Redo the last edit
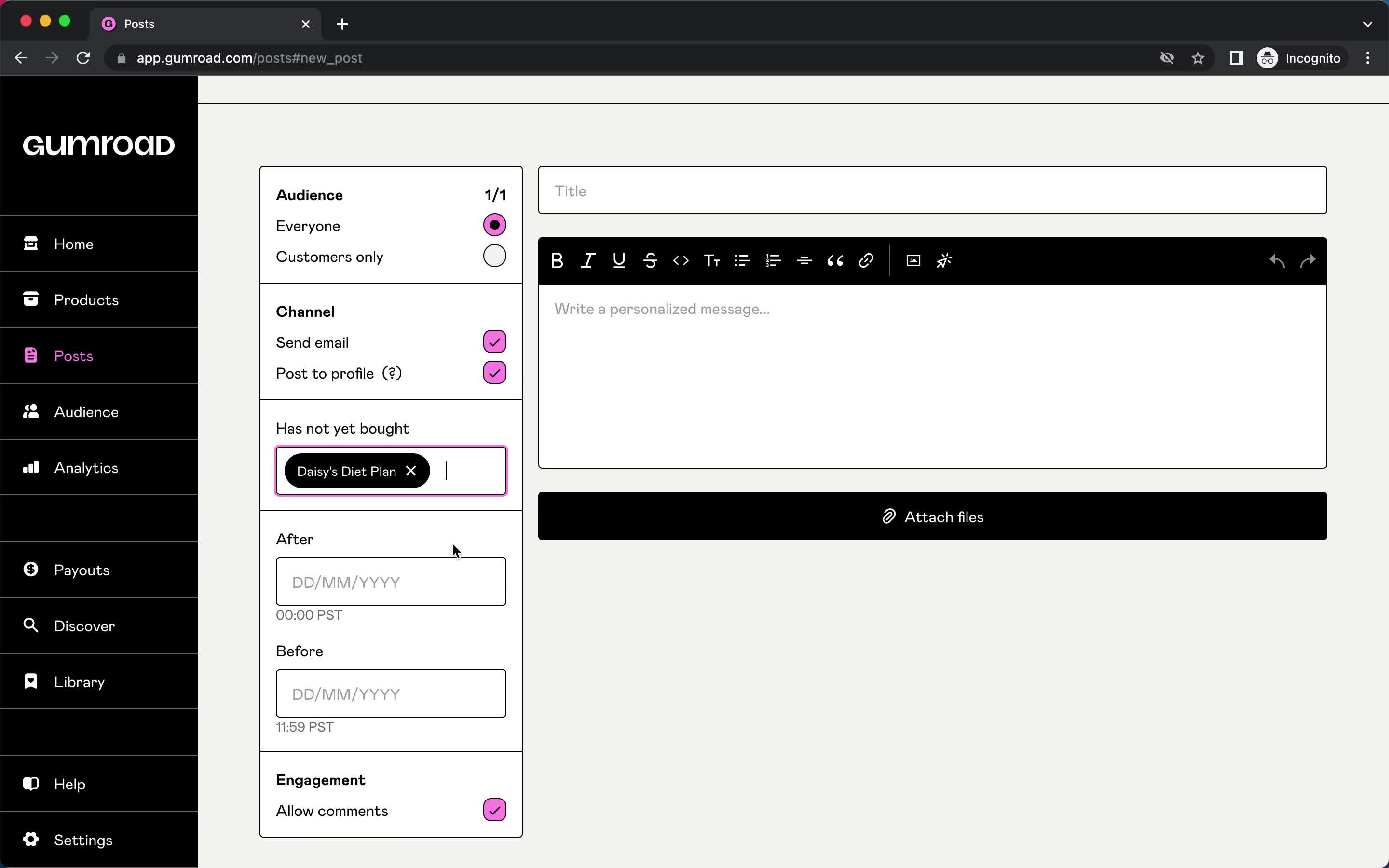 click(x=1307, y=260)
